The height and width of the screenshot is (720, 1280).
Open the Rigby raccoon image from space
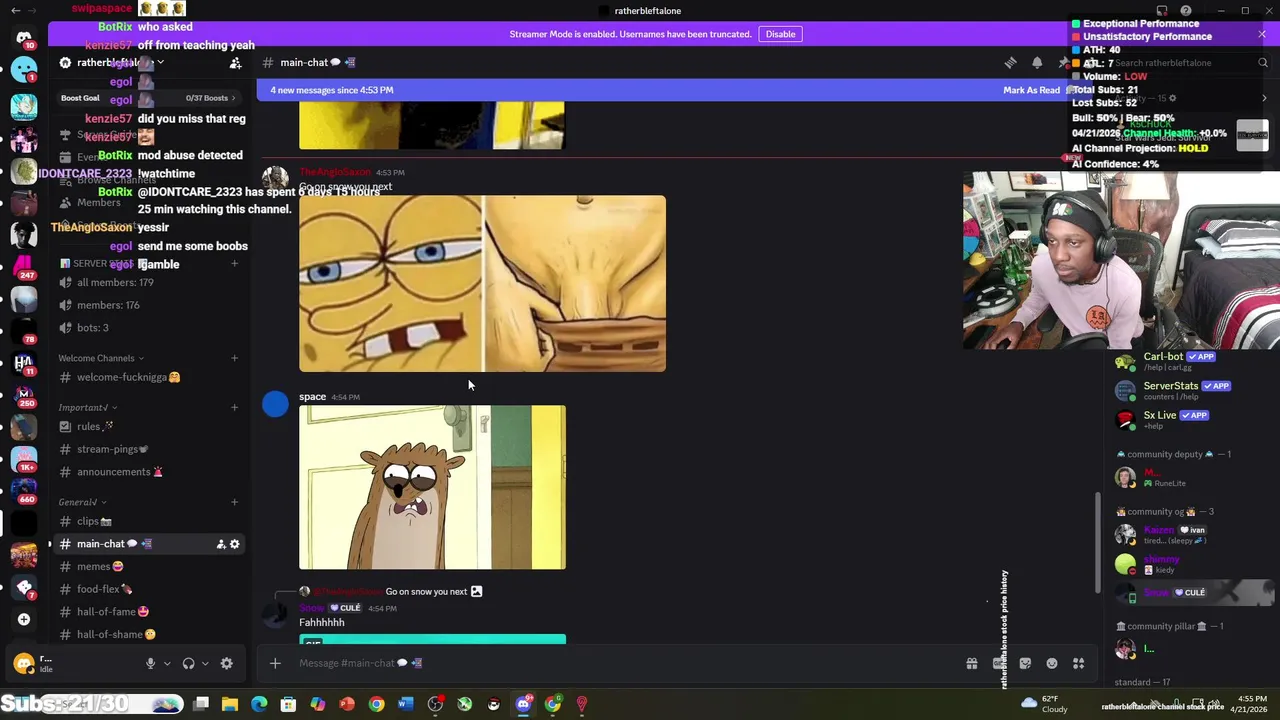coord(432,487)
